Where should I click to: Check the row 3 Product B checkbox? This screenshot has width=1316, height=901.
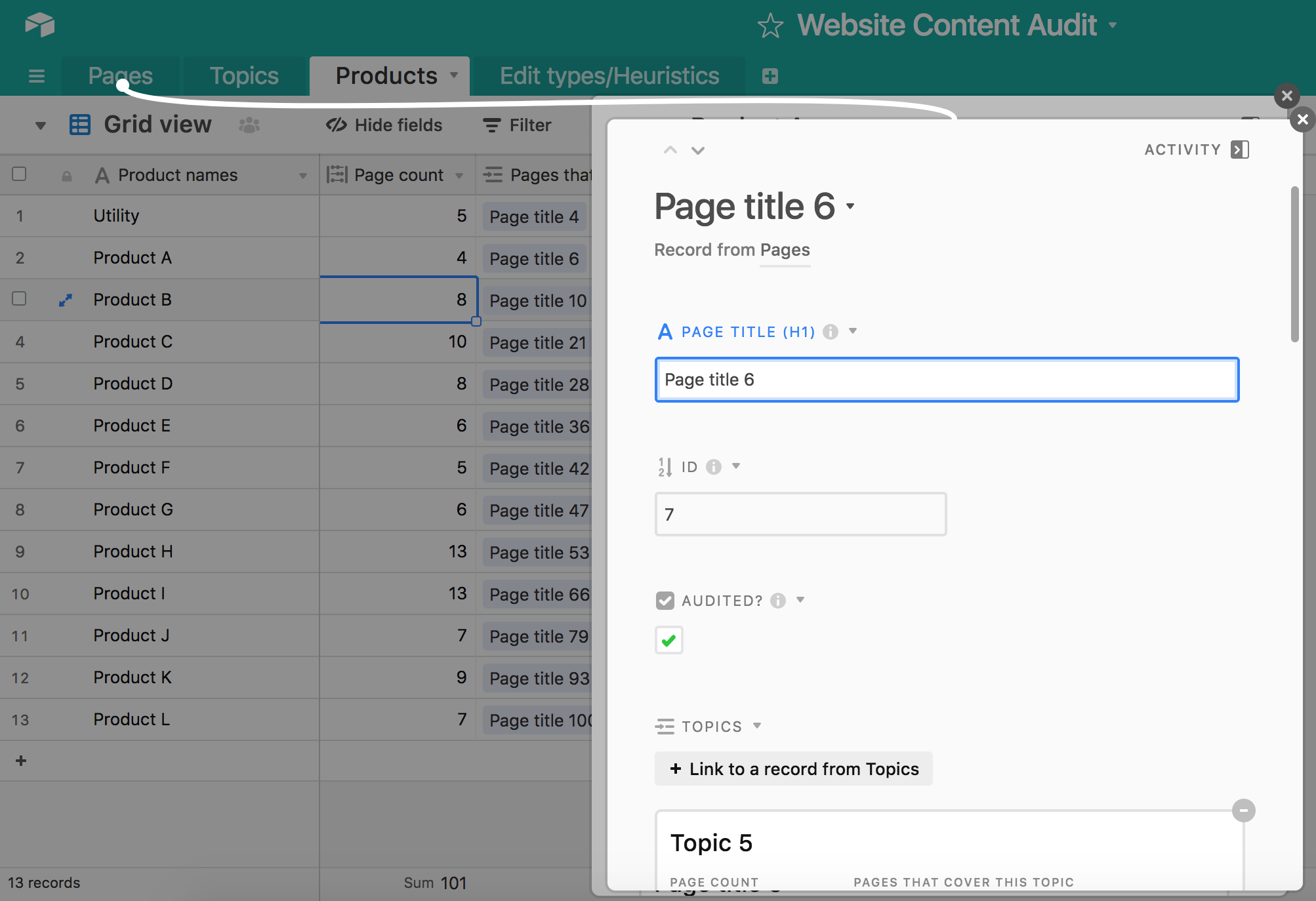click(19, 298)
